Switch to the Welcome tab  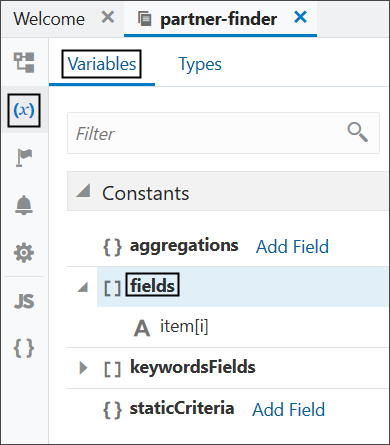(x=49, y=19)
